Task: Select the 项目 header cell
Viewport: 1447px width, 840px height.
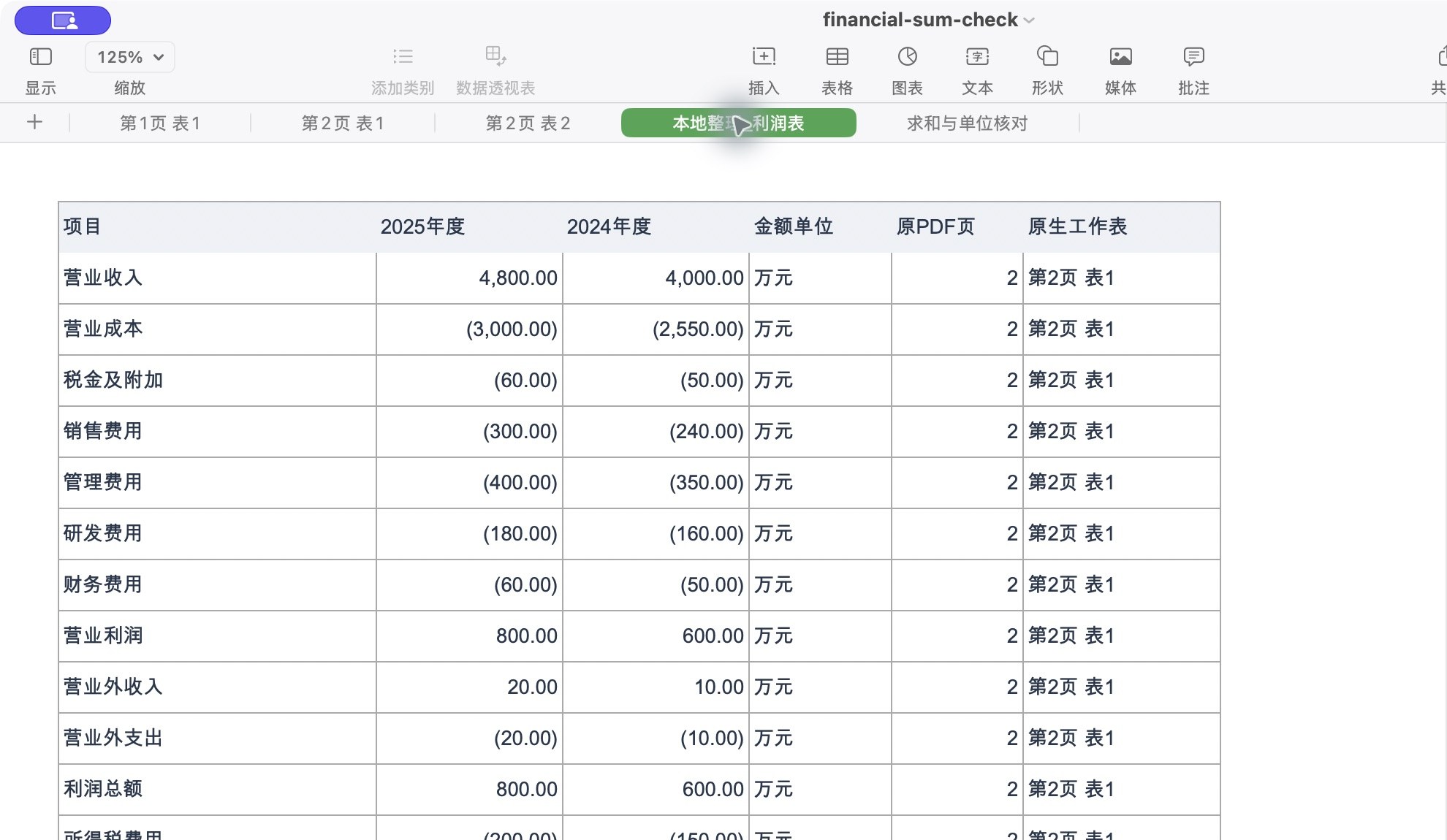Action: click(x=217, y=227)
